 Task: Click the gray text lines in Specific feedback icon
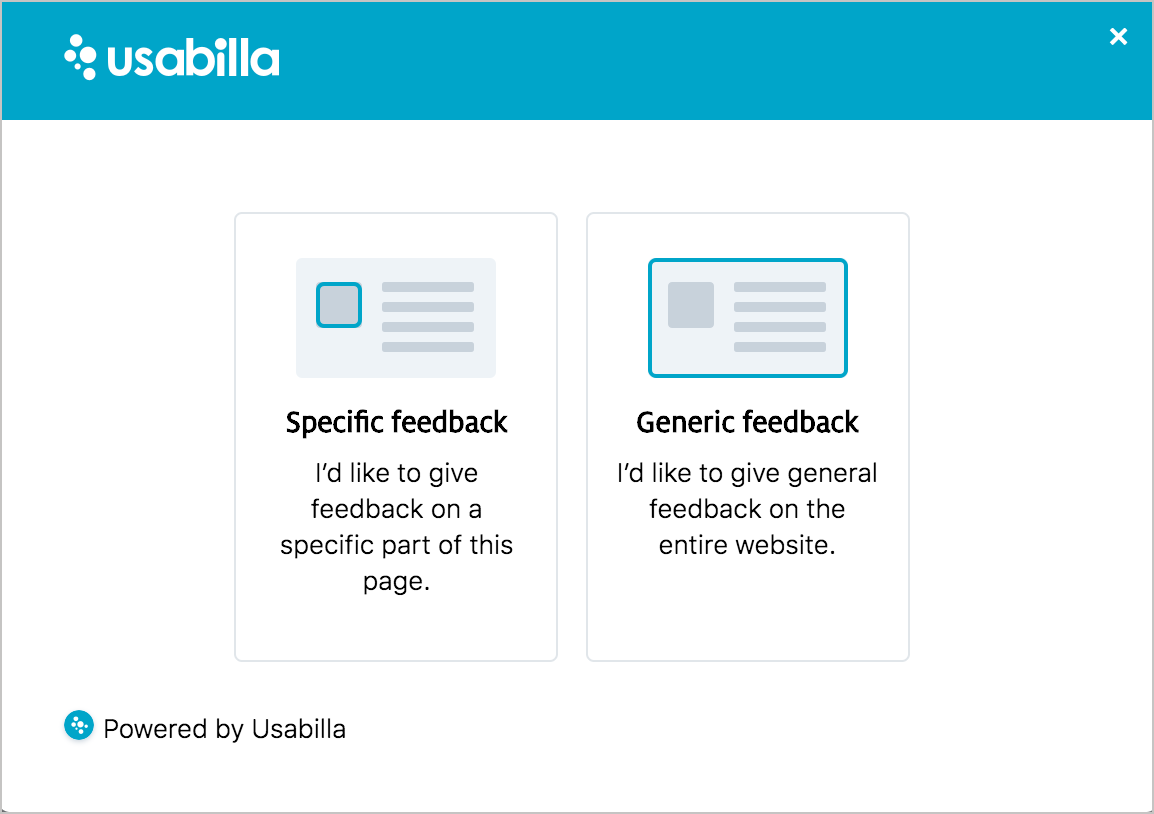[428, 316]
